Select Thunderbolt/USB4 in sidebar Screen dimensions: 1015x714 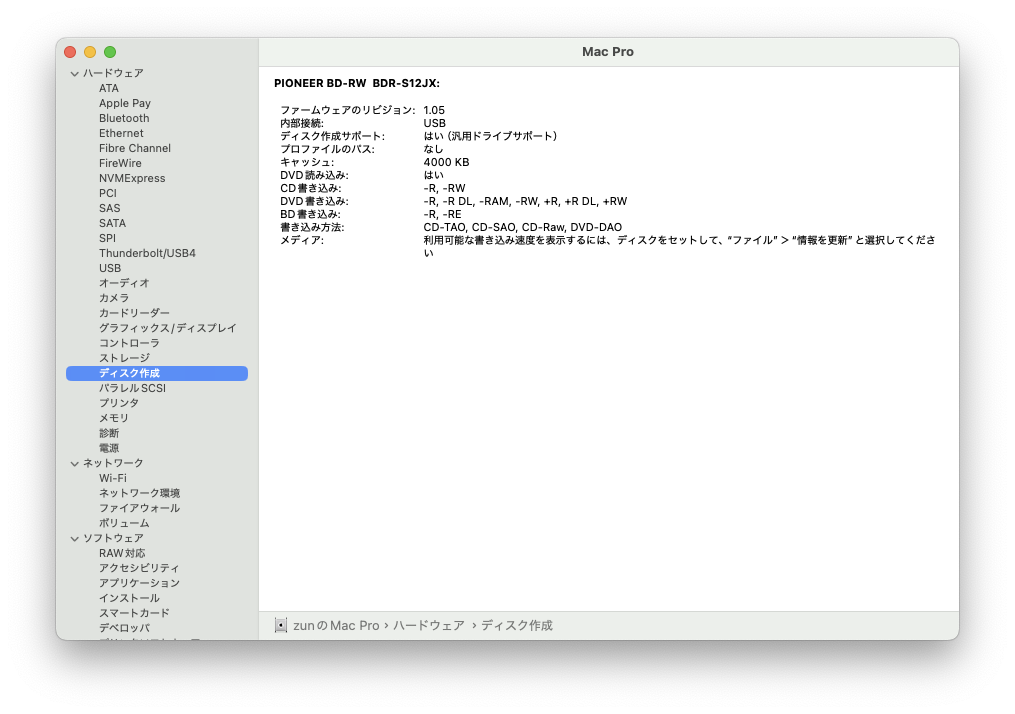tap(147, 253)
